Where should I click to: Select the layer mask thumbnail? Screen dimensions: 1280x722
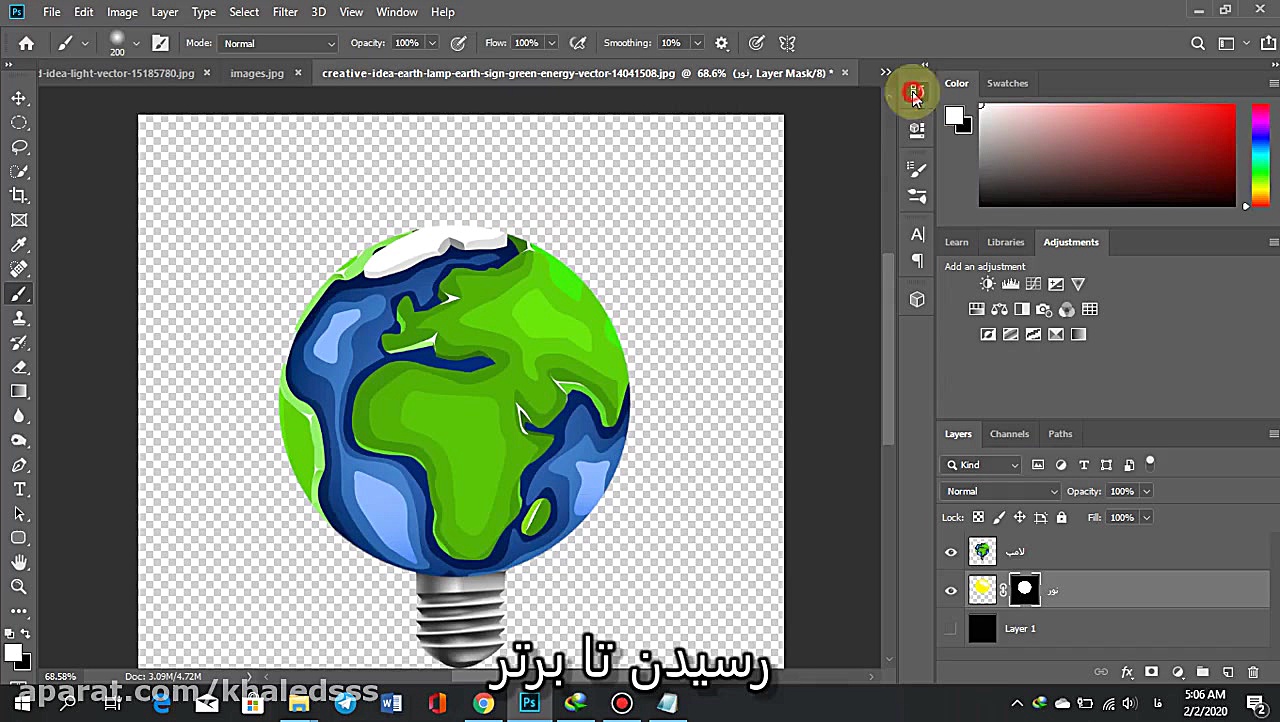pos(1024,590)
